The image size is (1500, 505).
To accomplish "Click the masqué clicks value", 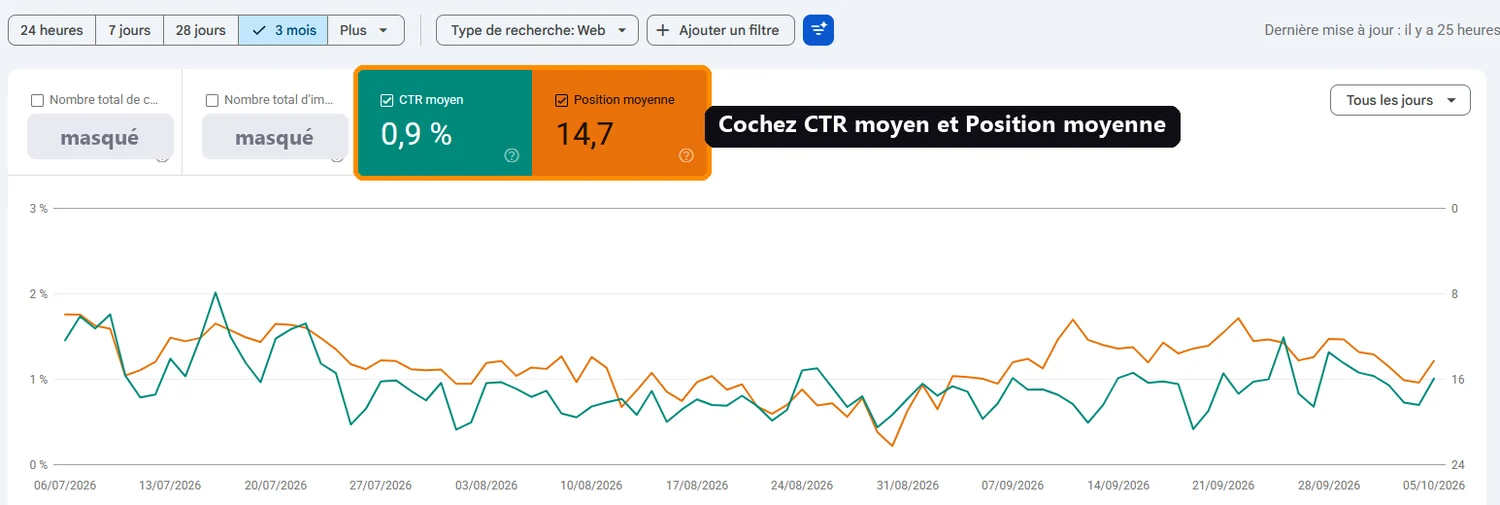I will point(100,137).
